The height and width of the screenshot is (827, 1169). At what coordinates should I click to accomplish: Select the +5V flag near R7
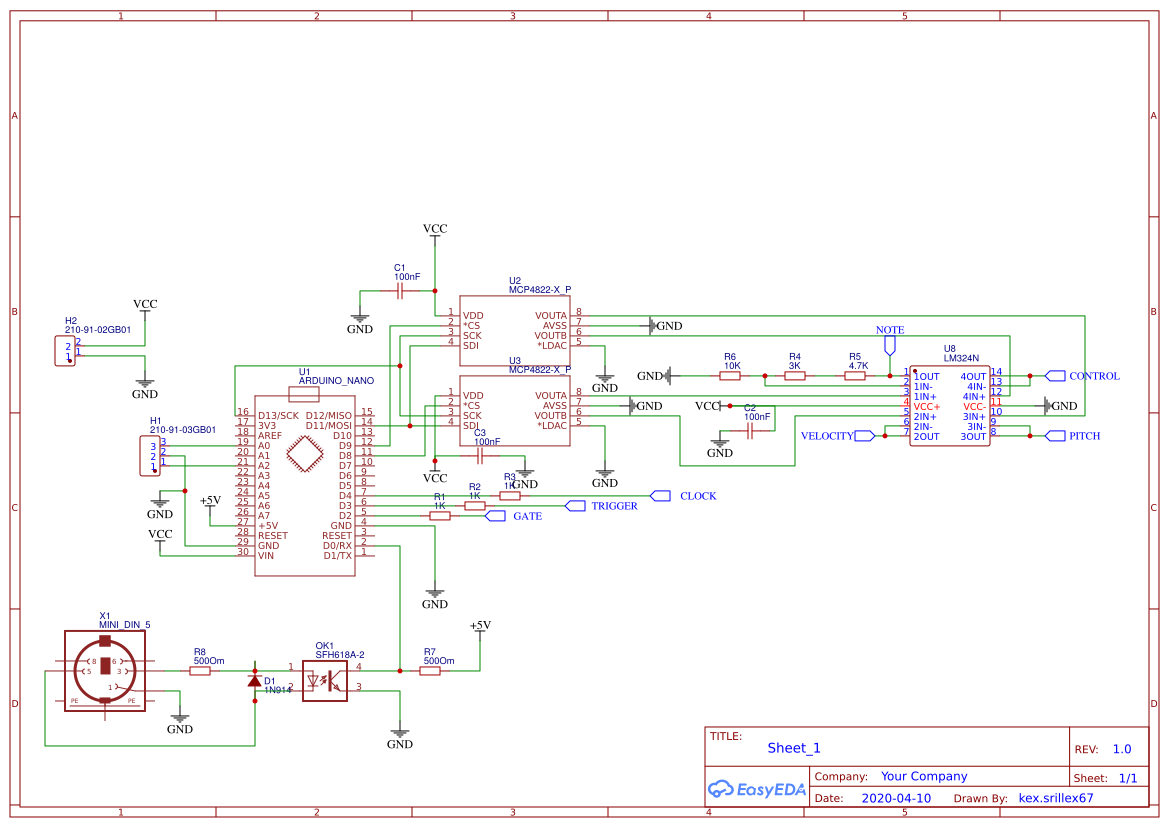click(x=478, y=628)
